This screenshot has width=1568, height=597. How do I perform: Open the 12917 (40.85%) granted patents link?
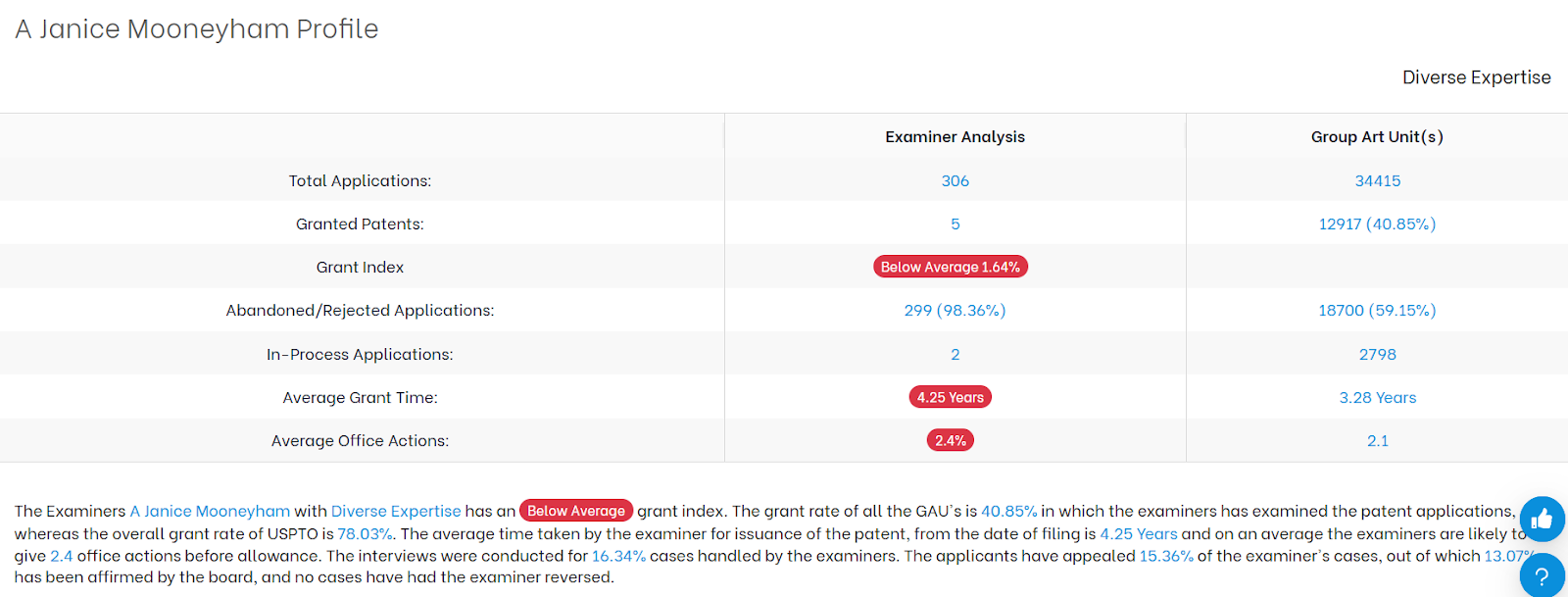tap(1378, 224)
